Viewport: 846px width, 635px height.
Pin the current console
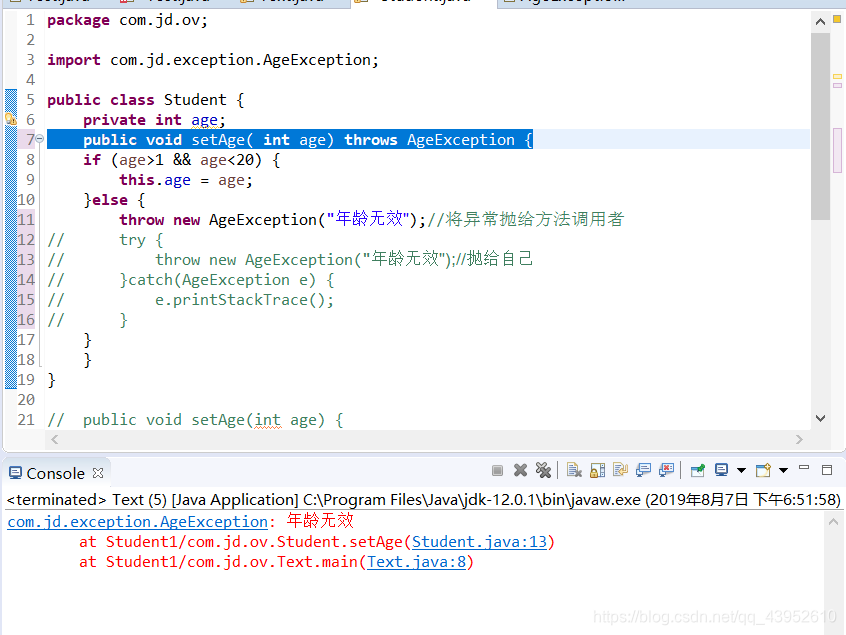[698, 471]
